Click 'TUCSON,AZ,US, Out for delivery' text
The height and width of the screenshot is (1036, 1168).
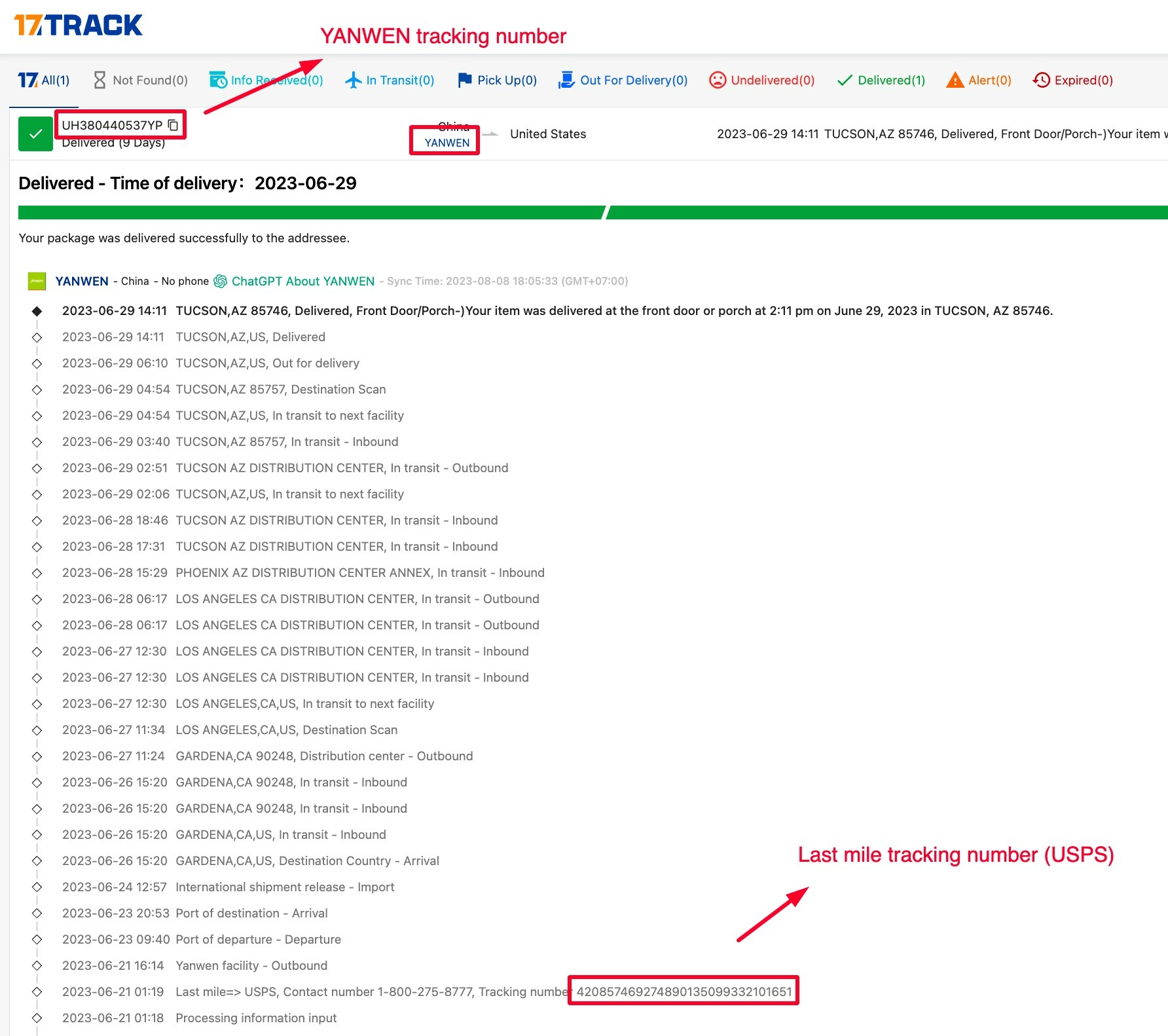pyautogui.click(x=267, y=363)
